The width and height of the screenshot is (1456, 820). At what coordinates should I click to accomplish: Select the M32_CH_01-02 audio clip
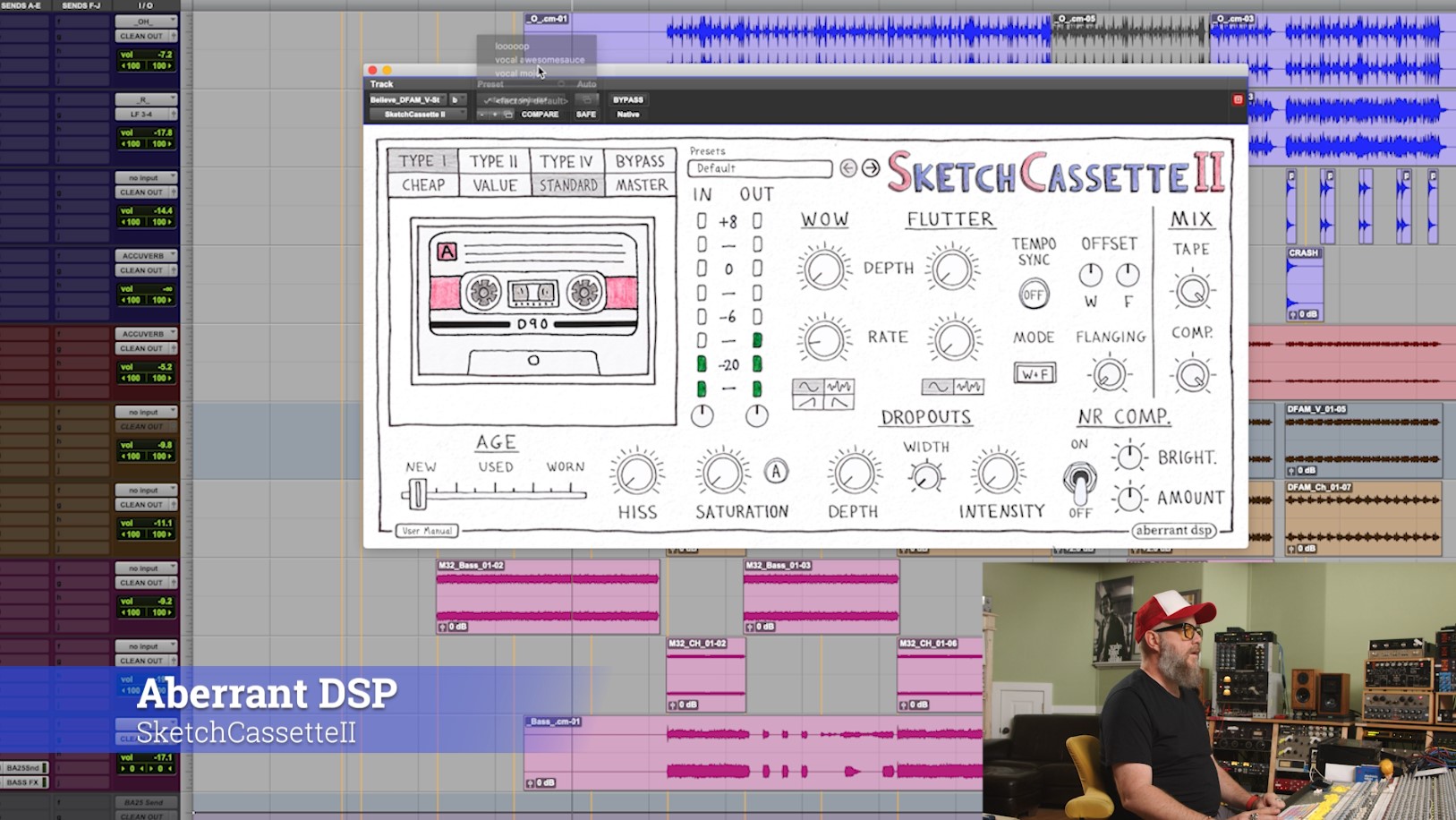tap(706, 675)
